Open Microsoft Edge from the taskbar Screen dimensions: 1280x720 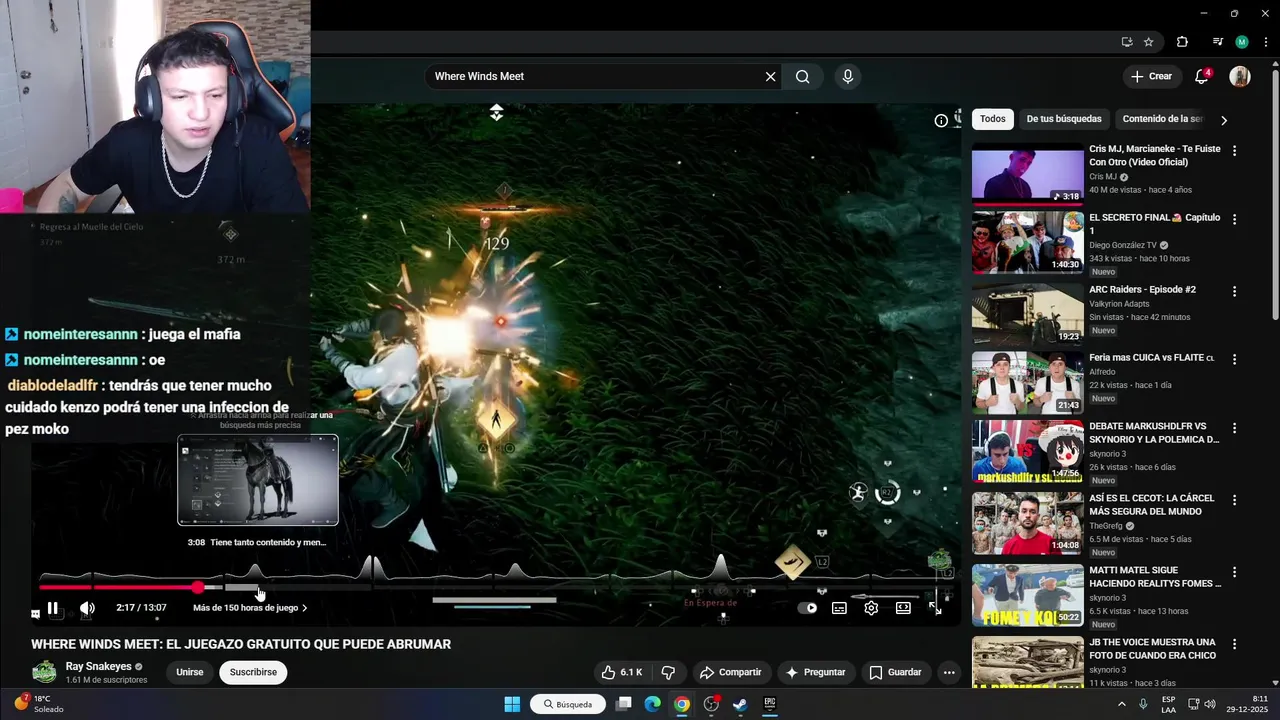[x=652, y=704]
